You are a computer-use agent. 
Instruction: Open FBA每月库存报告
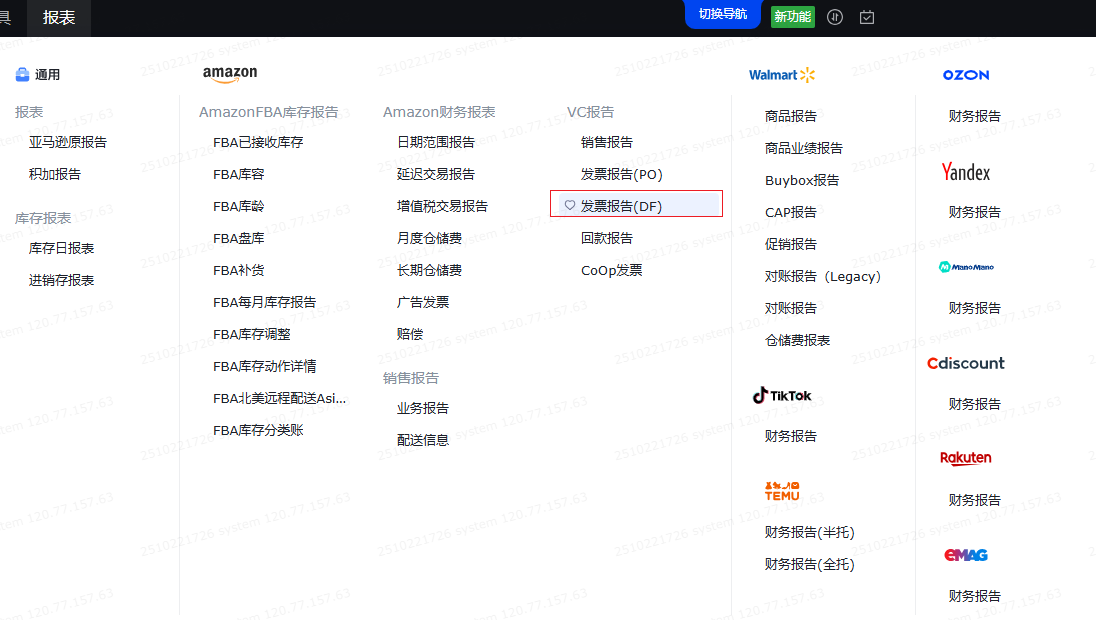(264, 302)
